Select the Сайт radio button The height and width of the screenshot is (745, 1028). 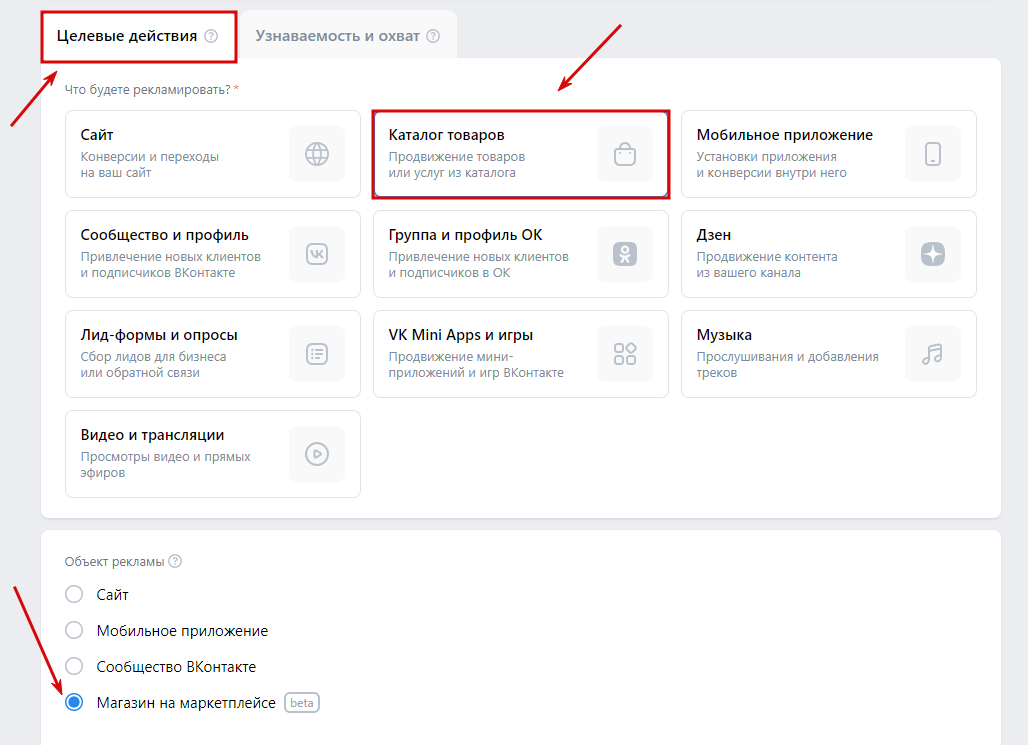[74, 595]
